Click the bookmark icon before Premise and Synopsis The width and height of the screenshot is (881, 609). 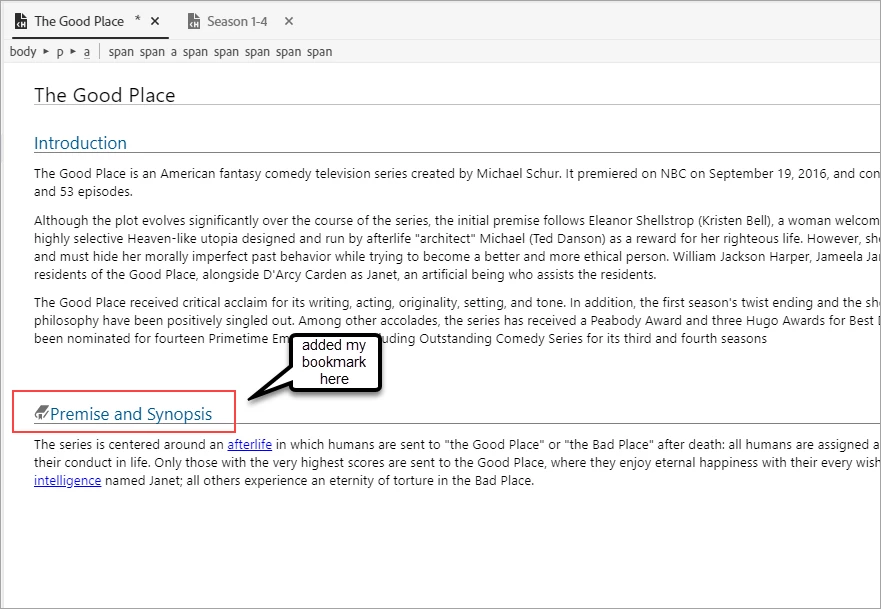[42, 413]
